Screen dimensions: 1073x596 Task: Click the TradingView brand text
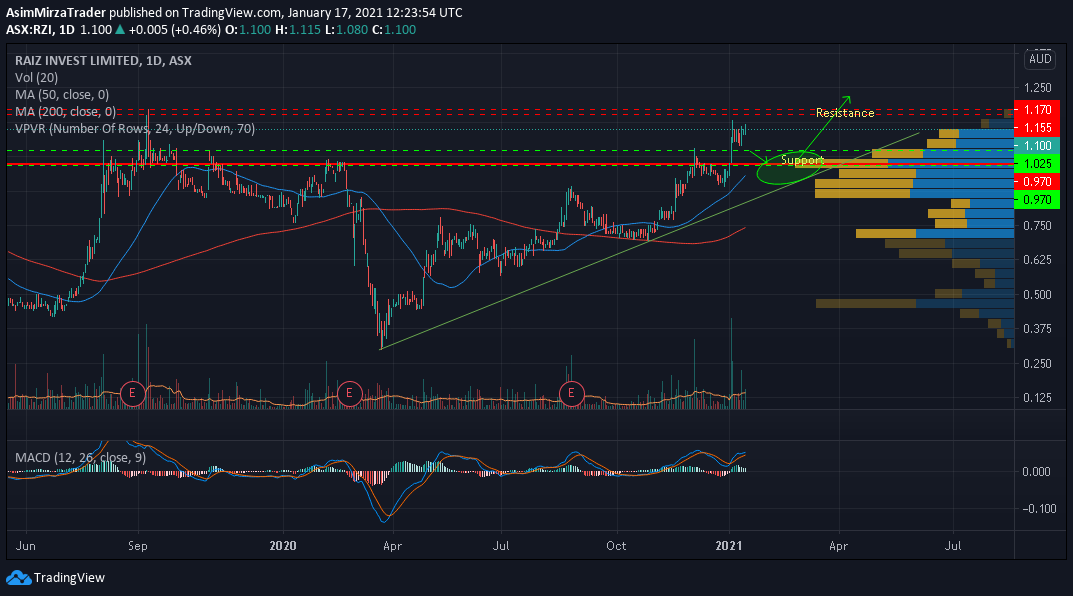[x=69, y=578]
